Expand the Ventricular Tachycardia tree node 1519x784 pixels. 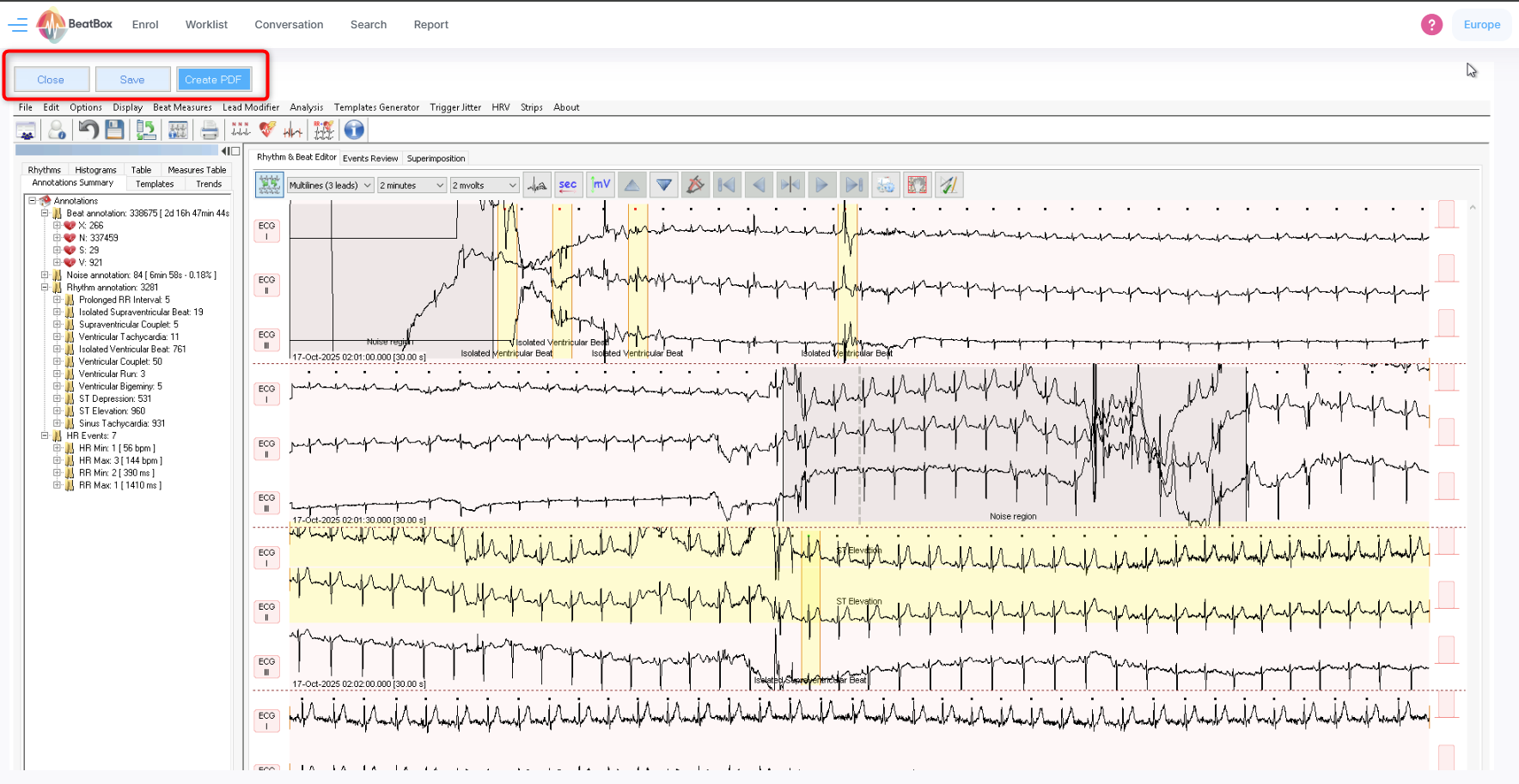pyautogui.click(x=58, y=337)
